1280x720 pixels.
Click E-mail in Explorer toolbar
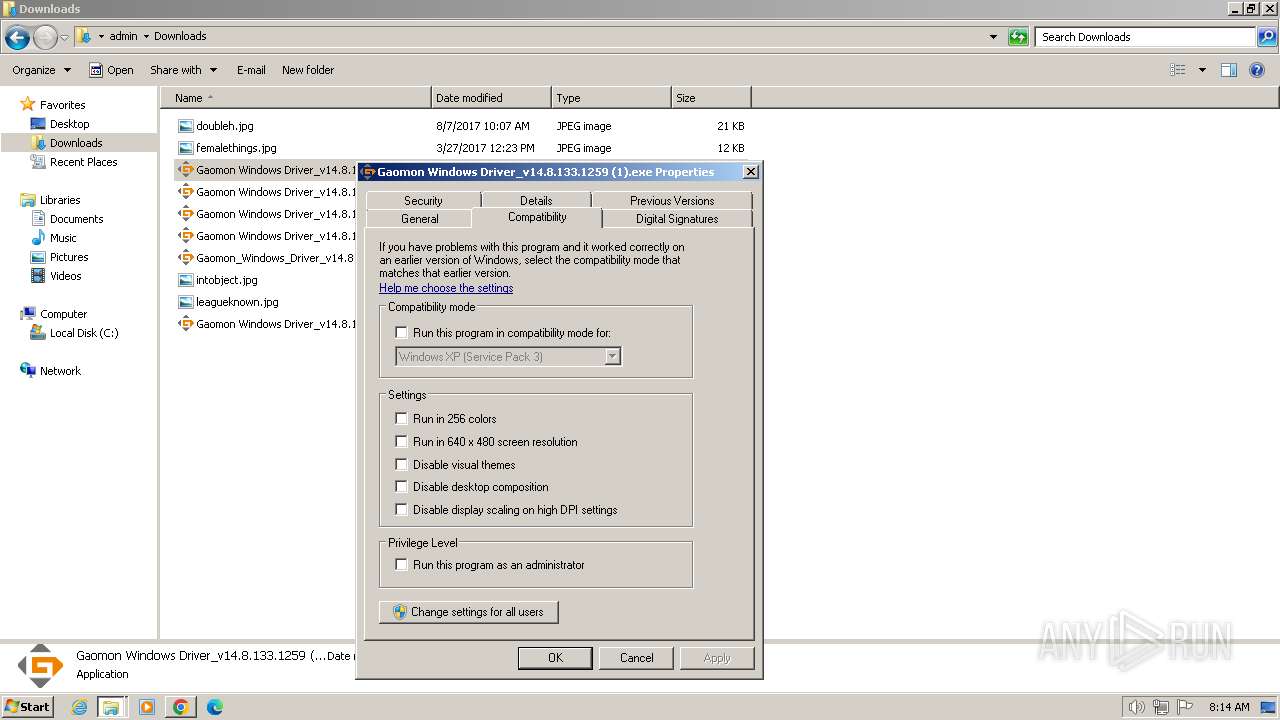(x=251, y=70)
